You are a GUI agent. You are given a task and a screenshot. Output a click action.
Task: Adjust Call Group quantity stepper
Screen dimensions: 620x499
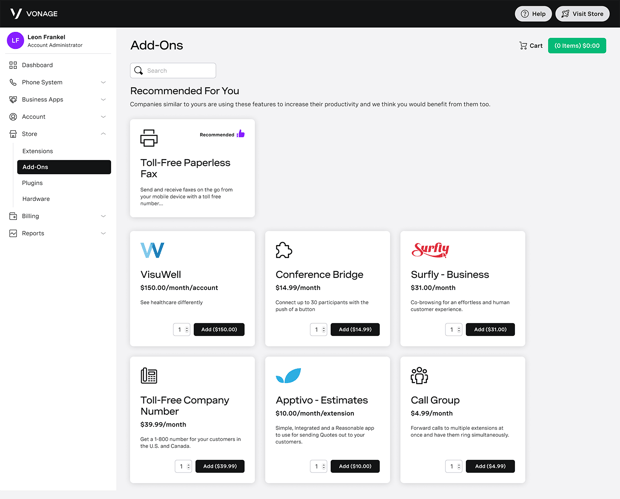[x=453, y=466]
